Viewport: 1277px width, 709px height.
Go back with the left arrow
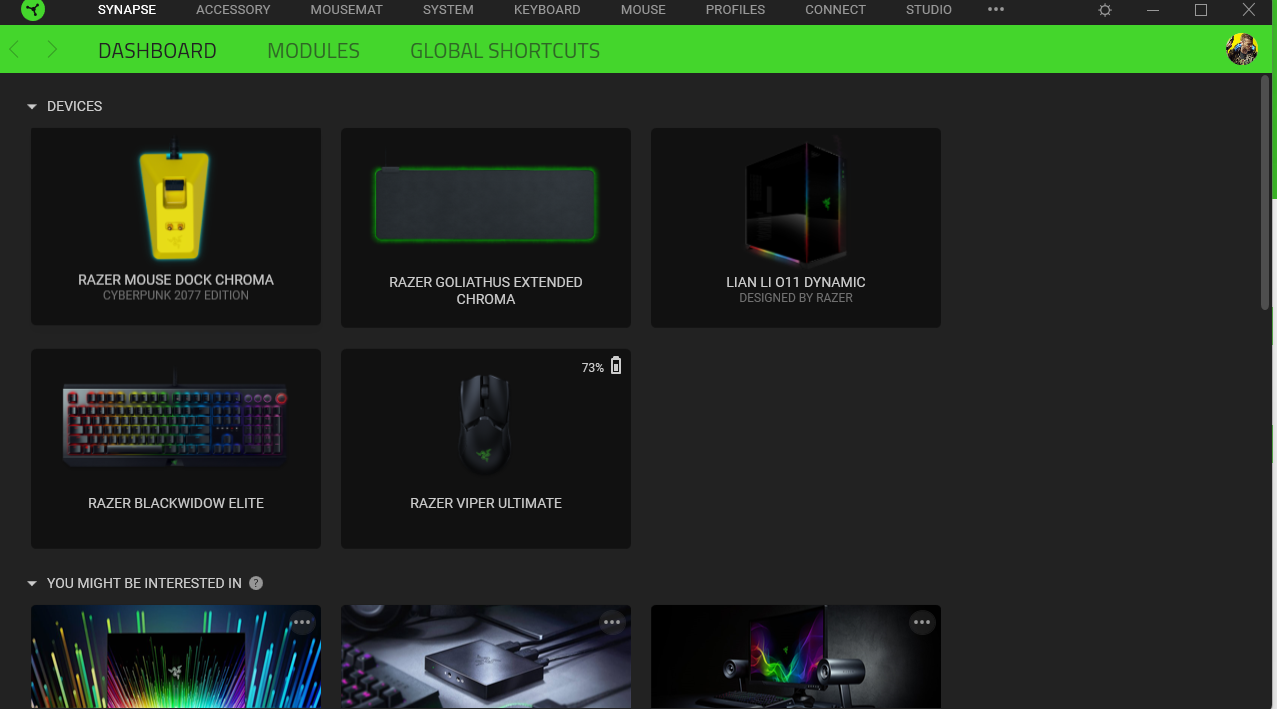tap(14, 50)
